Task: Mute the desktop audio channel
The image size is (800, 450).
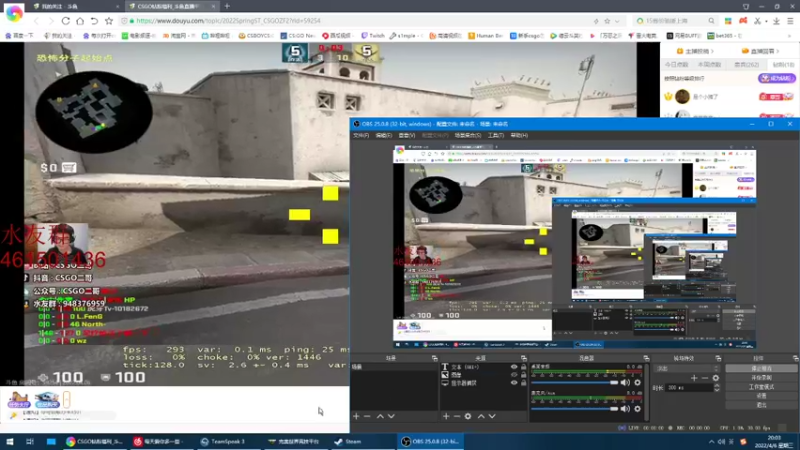Action: pyautogui.click(x=625, y=382)
